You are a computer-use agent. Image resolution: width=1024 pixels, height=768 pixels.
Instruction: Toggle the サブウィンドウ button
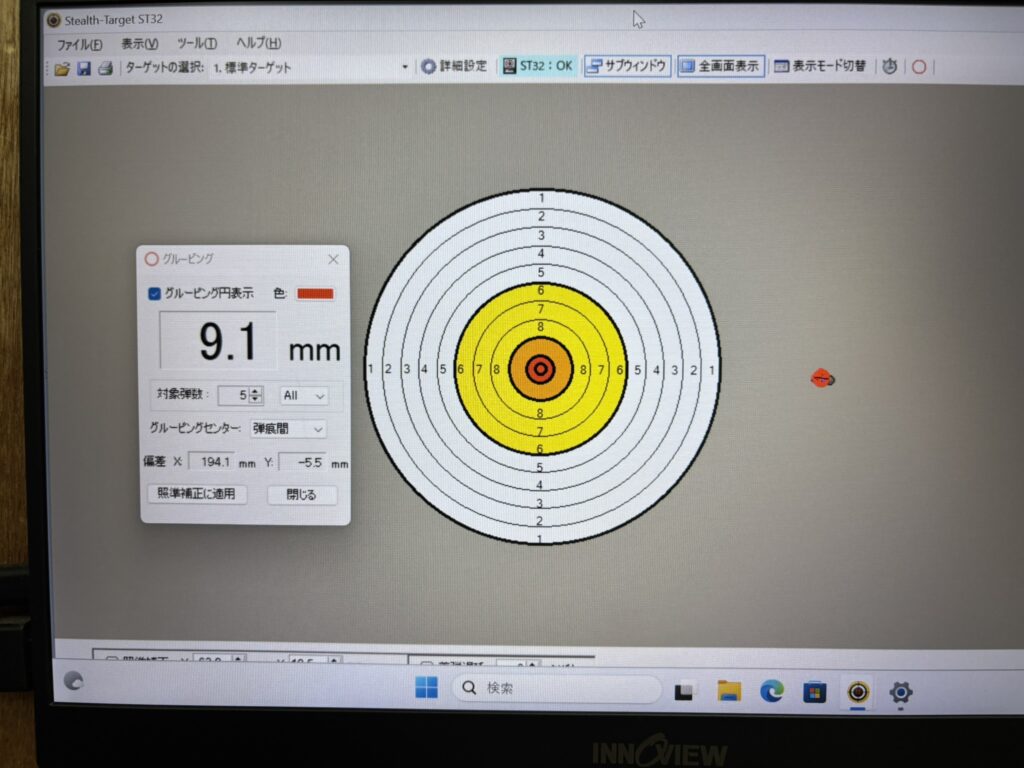coord(627,66)
